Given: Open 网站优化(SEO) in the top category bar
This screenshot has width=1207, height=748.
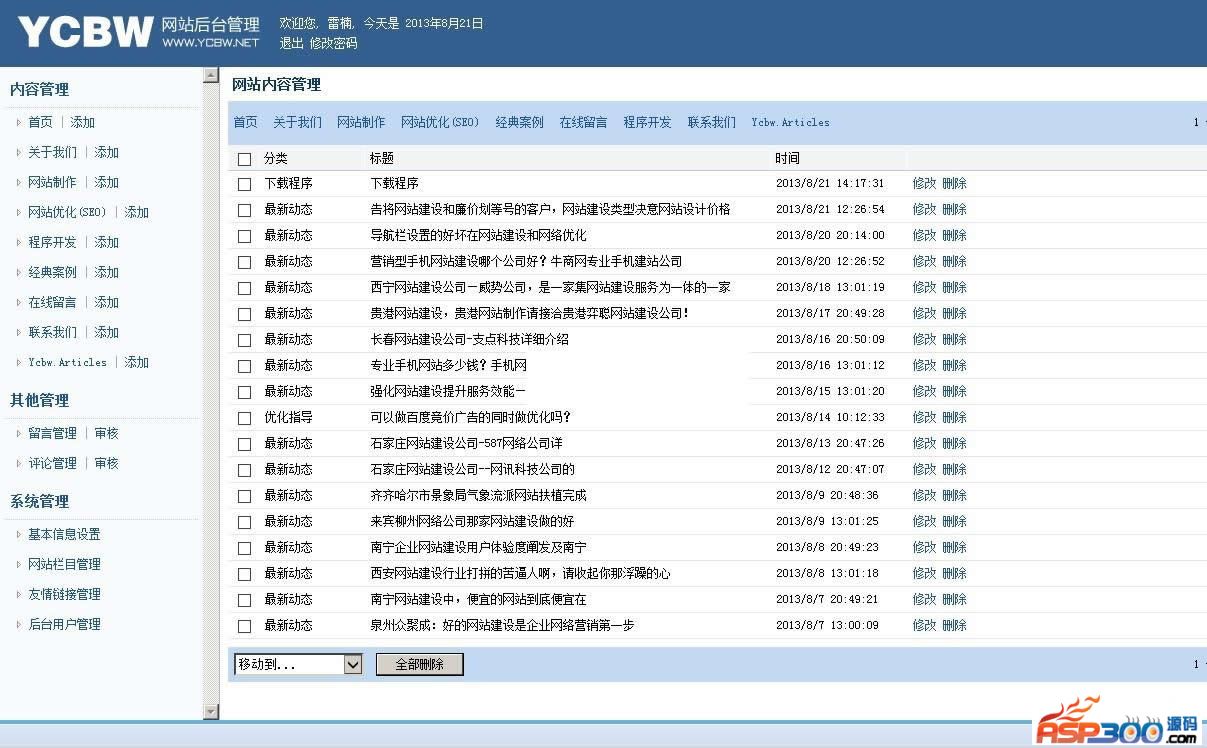Looking at the screenshot, I should pos(440,123).
